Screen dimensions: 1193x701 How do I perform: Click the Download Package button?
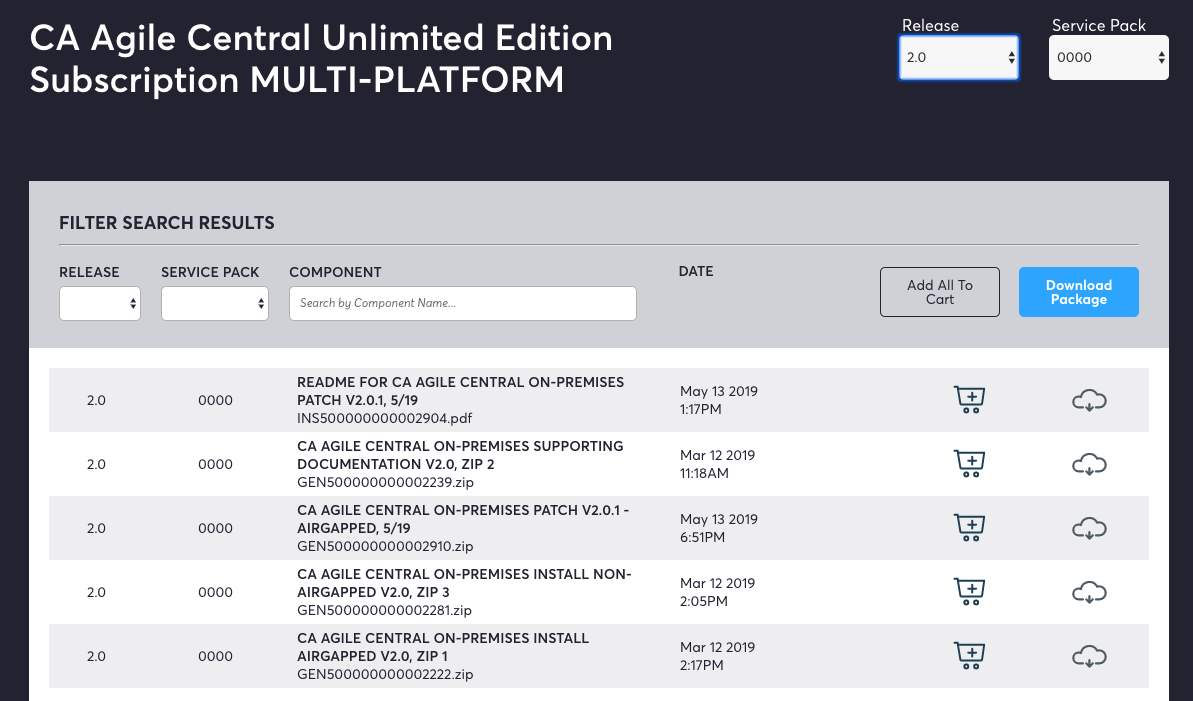pos(1079,292)
